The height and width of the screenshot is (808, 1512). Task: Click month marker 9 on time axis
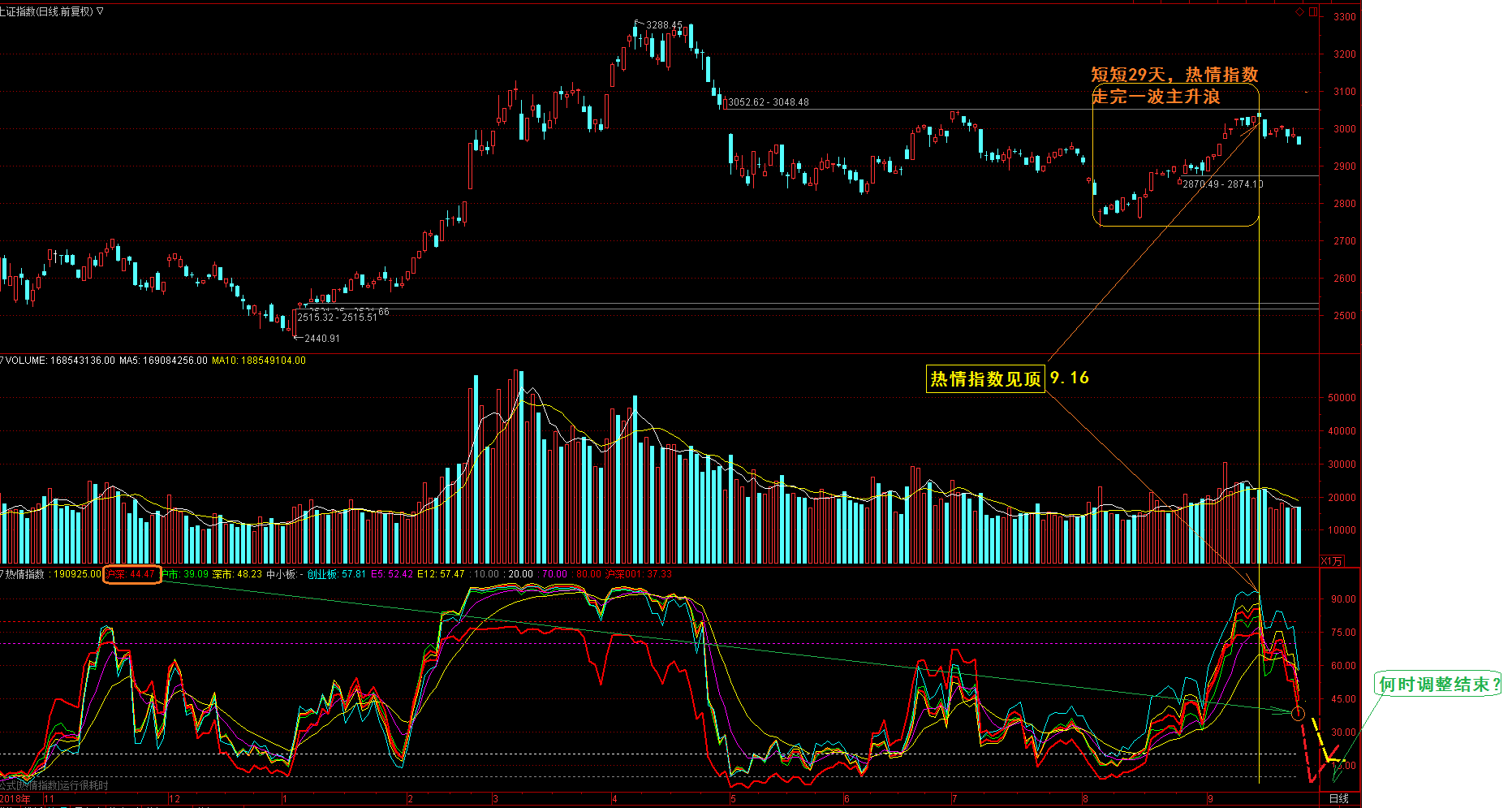[x=1210, y=799]
